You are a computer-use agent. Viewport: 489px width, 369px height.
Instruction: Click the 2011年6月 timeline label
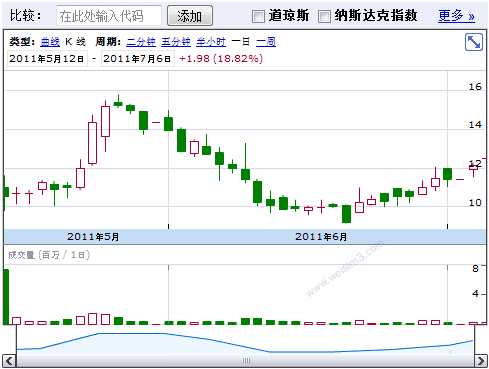[x=321, y=237]
